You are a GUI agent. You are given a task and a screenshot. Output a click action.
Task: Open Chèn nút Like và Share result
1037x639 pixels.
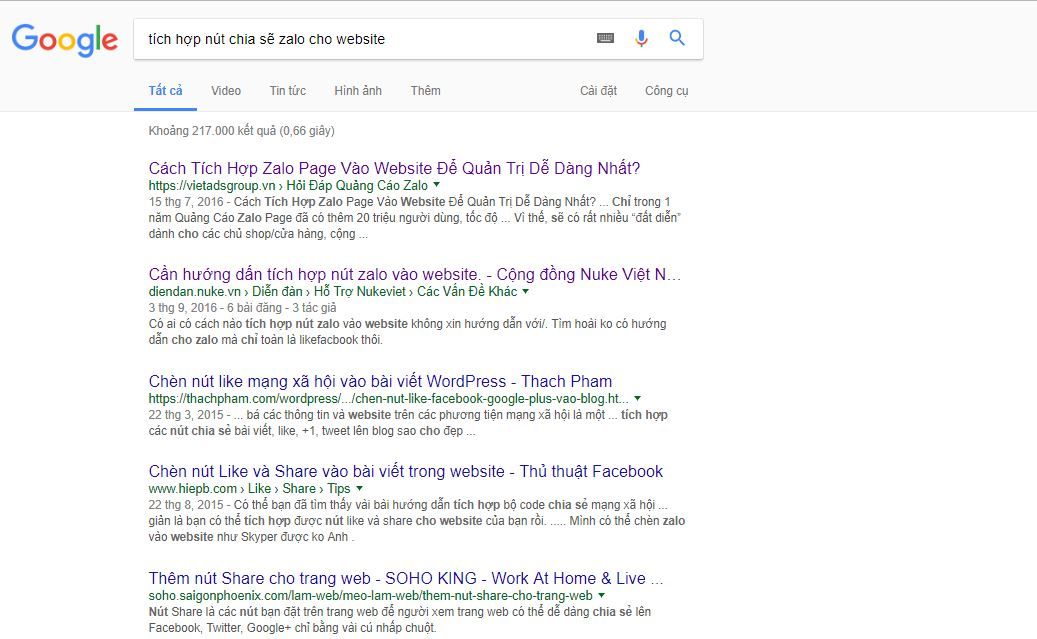coord(405,471)
